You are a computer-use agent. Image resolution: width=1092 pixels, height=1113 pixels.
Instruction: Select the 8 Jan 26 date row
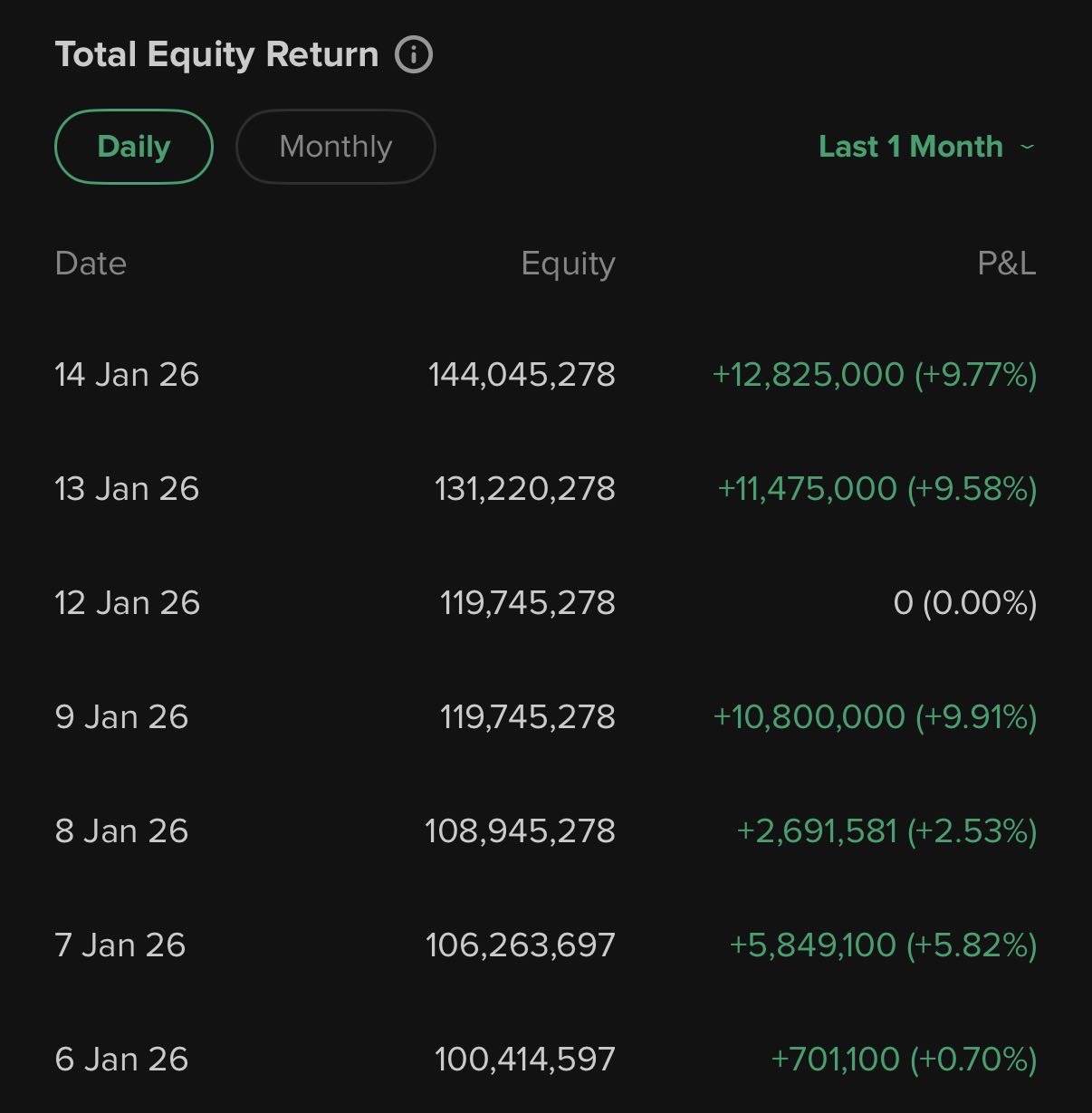coord(121,831)
